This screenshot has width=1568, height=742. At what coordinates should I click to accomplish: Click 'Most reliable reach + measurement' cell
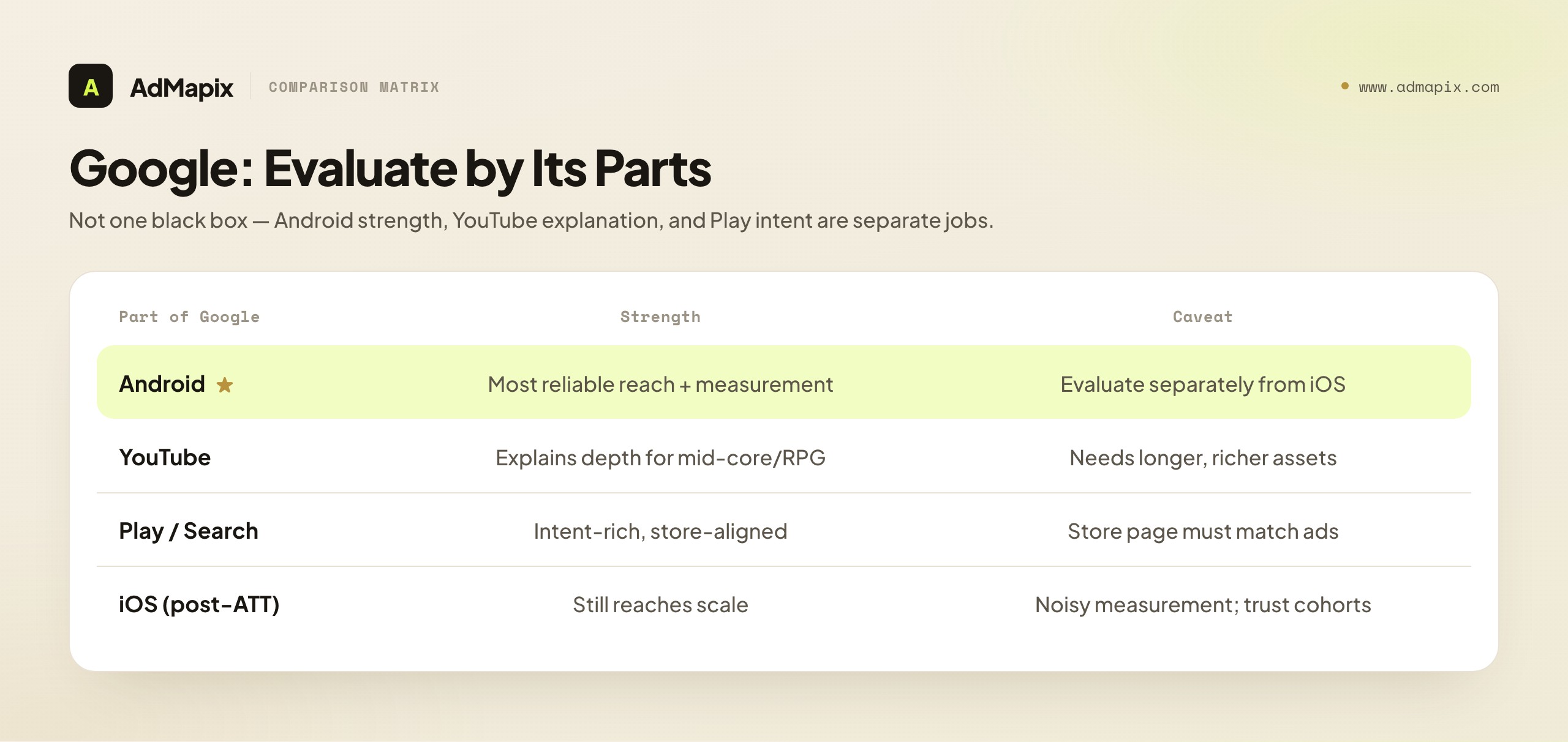660,384
